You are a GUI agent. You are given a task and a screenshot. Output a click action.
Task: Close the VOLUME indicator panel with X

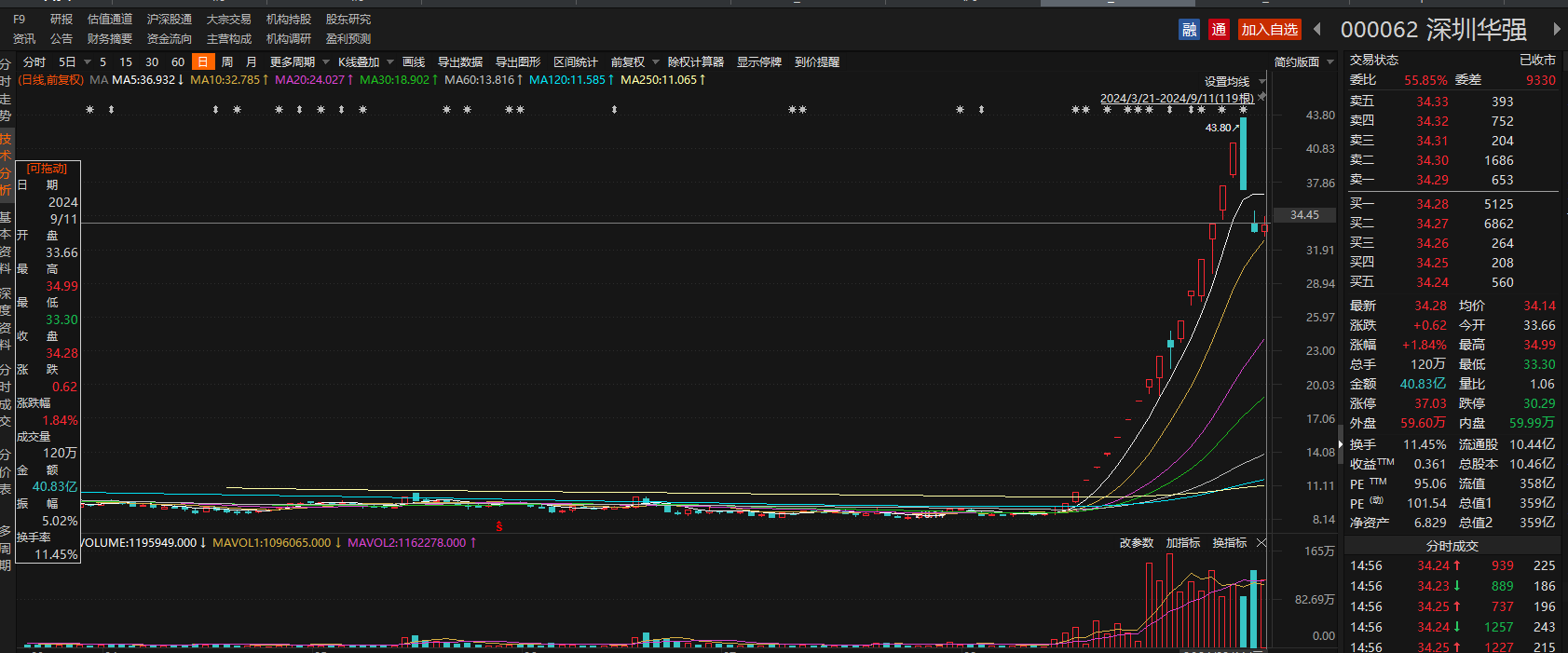point(1261,543)
